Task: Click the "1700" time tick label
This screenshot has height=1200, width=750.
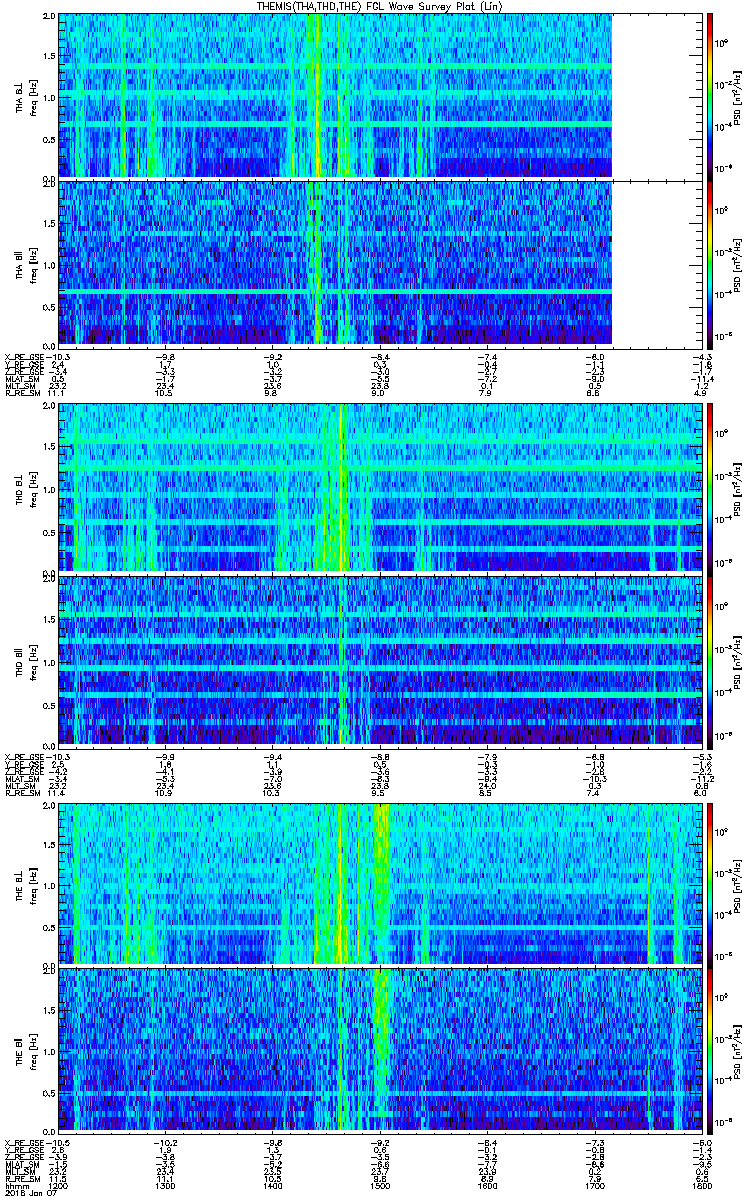Action: tap(594, 1185)
